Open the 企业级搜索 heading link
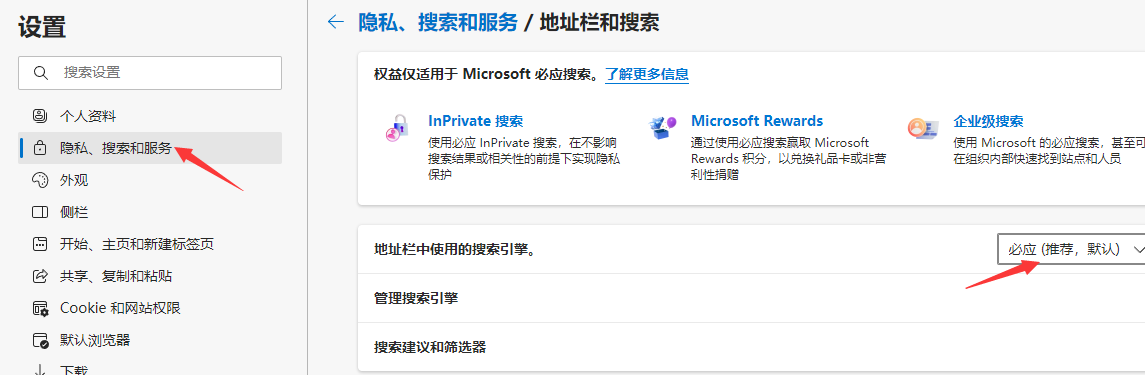 coord(988,121)
